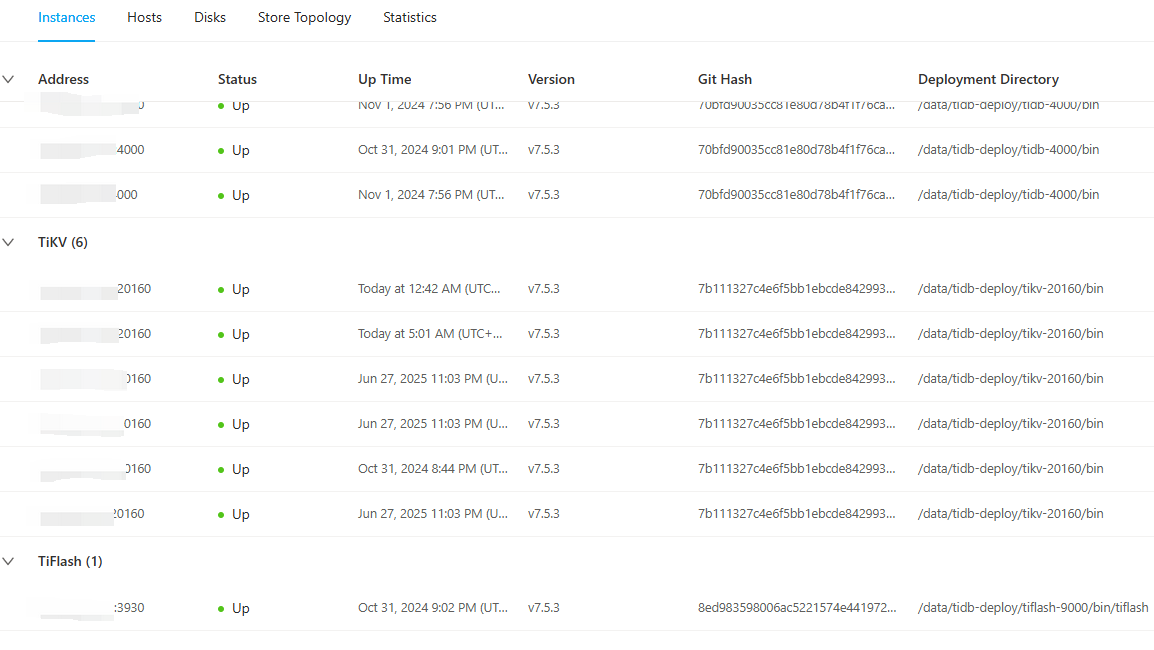The image size is (1154, 650).
Task: Click the Git Hash column header
Action: coord(725,79)
